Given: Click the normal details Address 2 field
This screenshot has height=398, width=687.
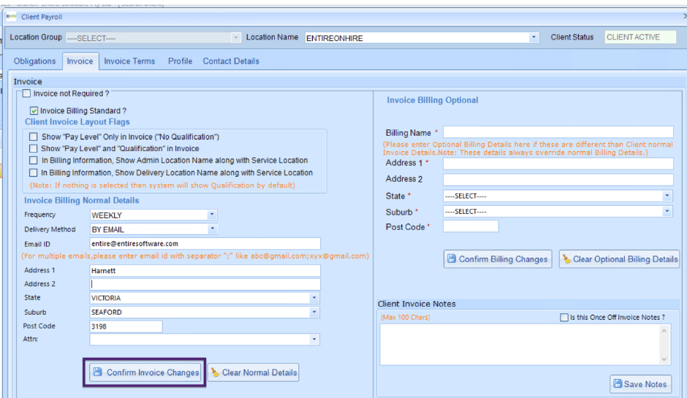Looking at the screenshot, I should click(x=205, y=284).
